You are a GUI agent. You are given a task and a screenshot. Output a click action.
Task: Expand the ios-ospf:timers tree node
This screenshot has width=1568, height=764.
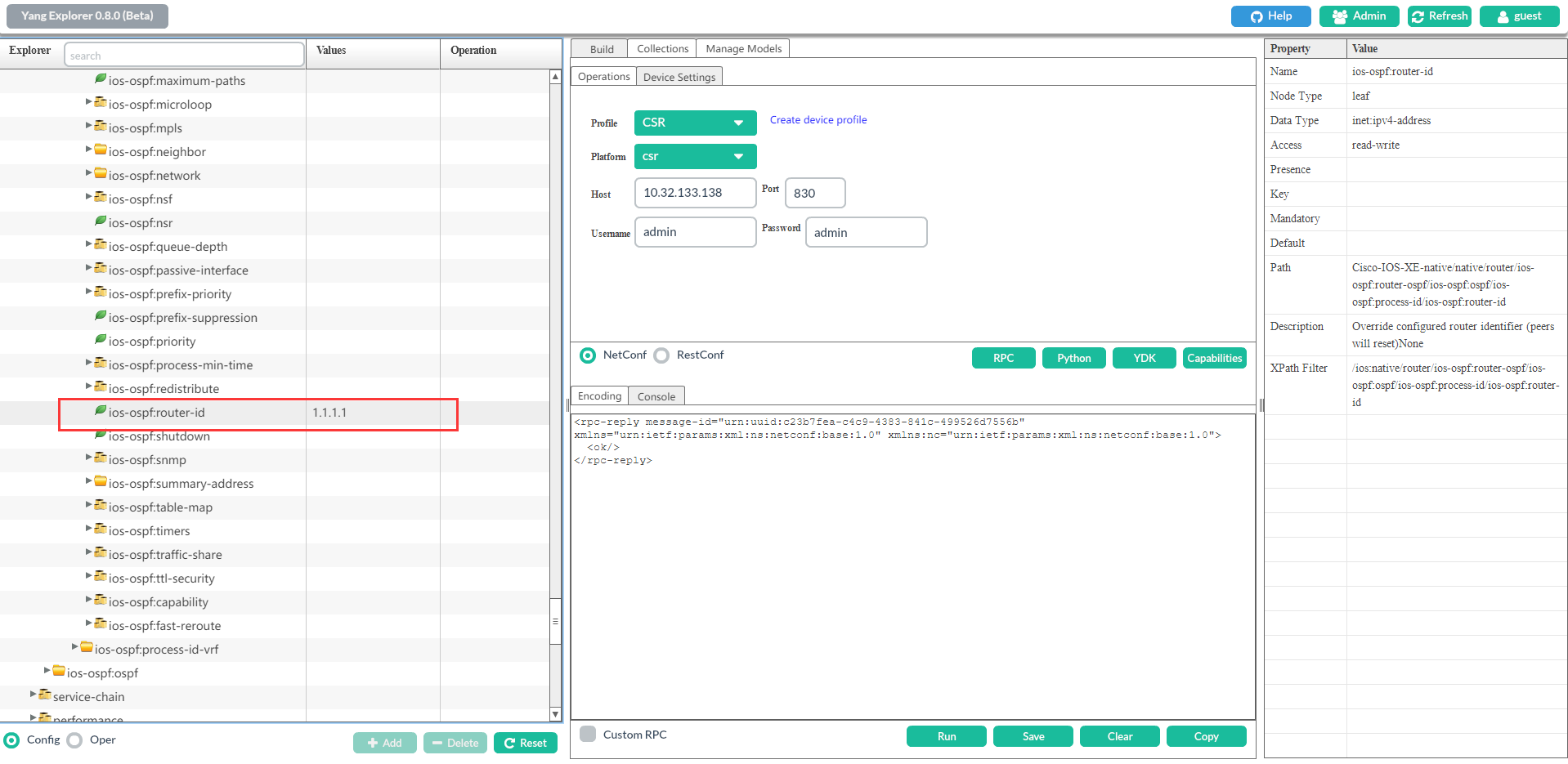pyautogui.click(x=88, y=529)
